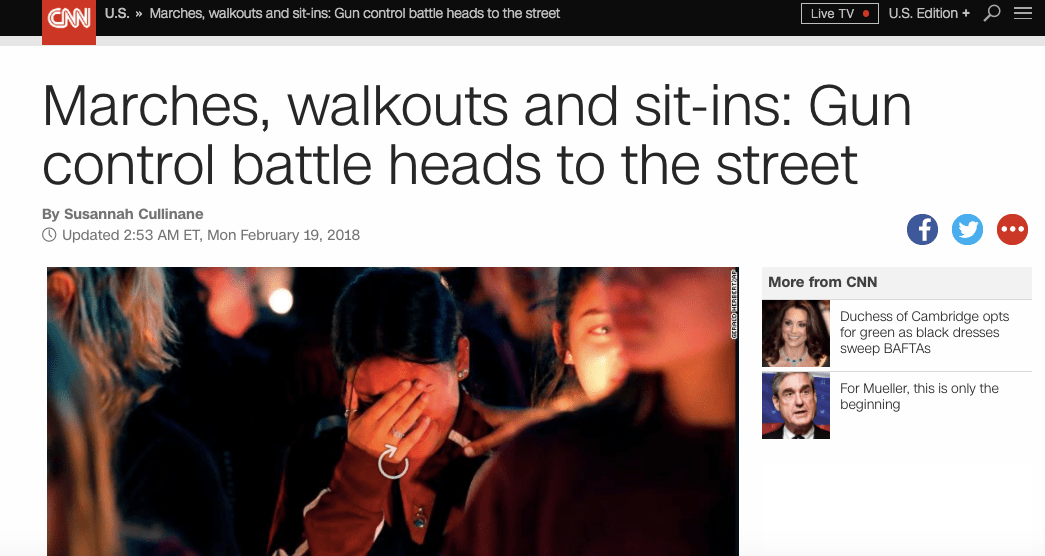Click Live TV button
This screenshot has height=556, width=1045.
coord(840,13)
